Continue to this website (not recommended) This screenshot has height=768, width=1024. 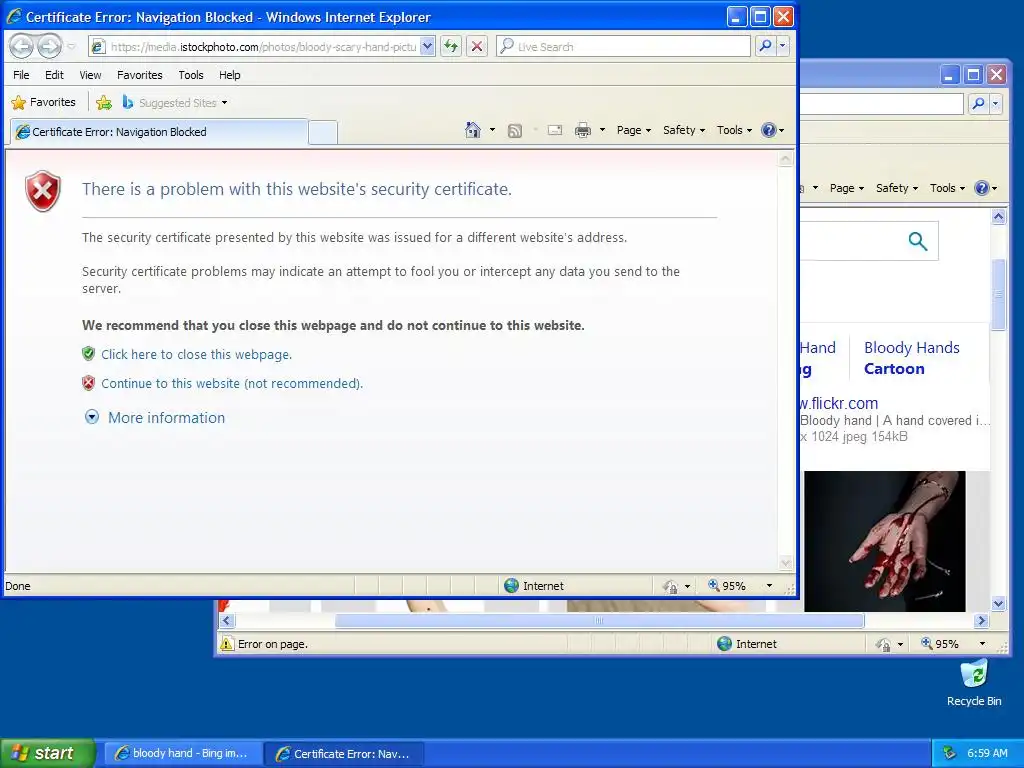click(x=232, y=383)
